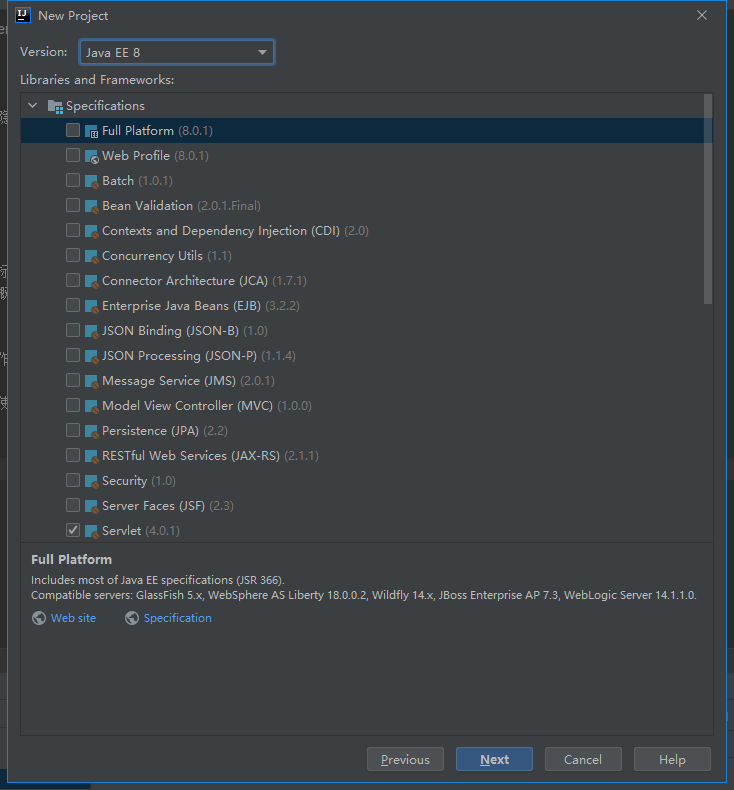The width and height of the screenshot is (734, 790).
Task: Click the Model View Controller library icon
Action: coord(91,406)
